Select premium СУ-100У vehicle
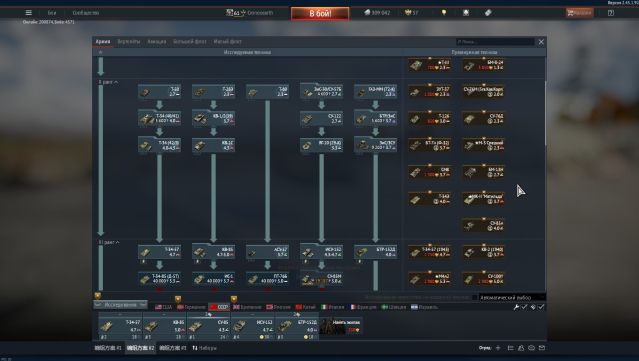The height and width of the screenshot is (361, 639). tap(484, 279)
